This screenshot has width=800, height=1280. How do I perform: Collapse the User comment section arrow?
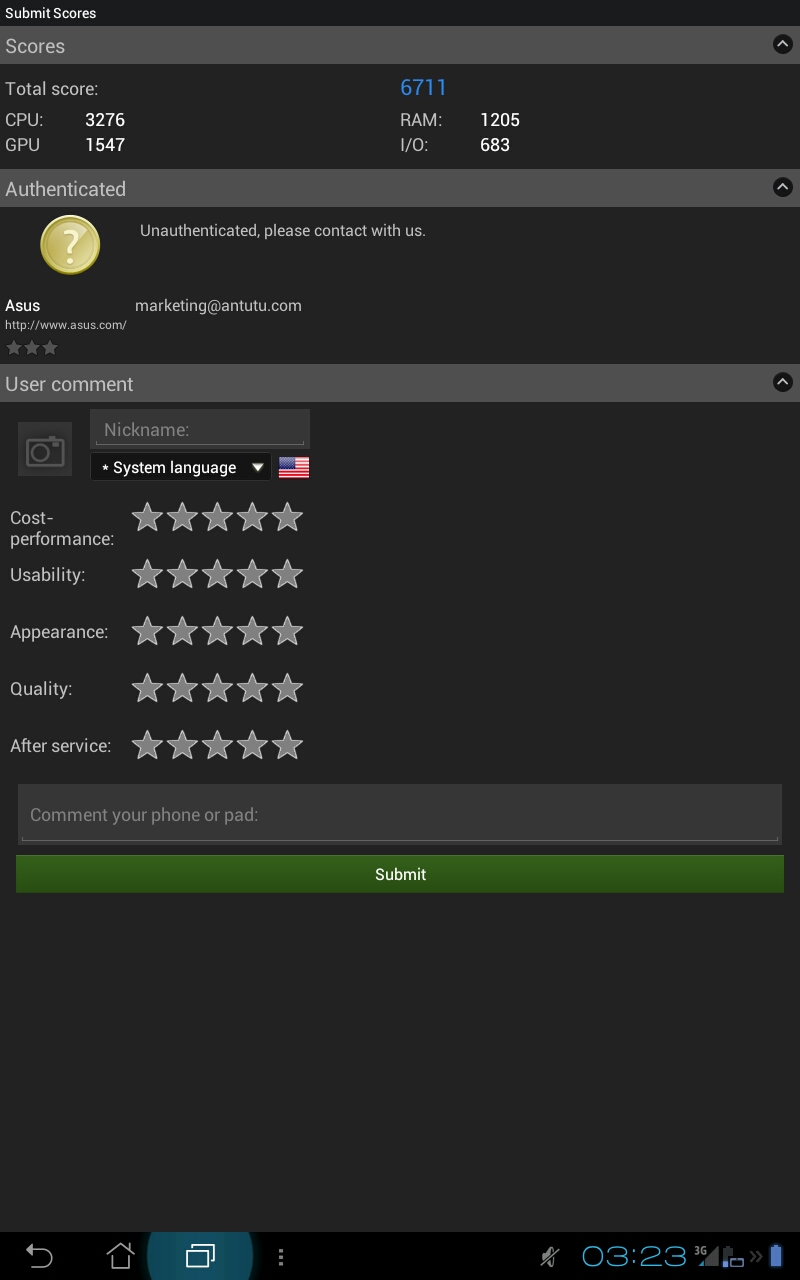(x=783, y=382)
